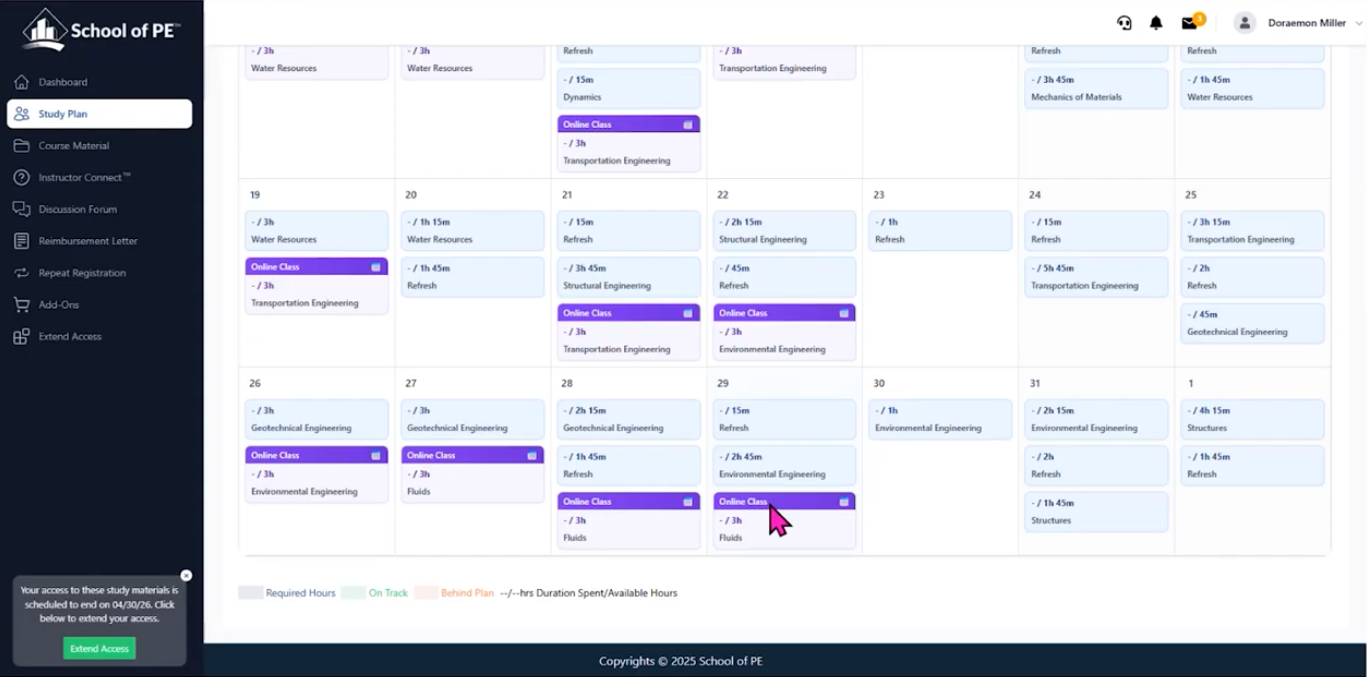The height and width of the screenshot is (677, 1367).
Task: Close the access expiration popup
Action: [x=186, y=576]
